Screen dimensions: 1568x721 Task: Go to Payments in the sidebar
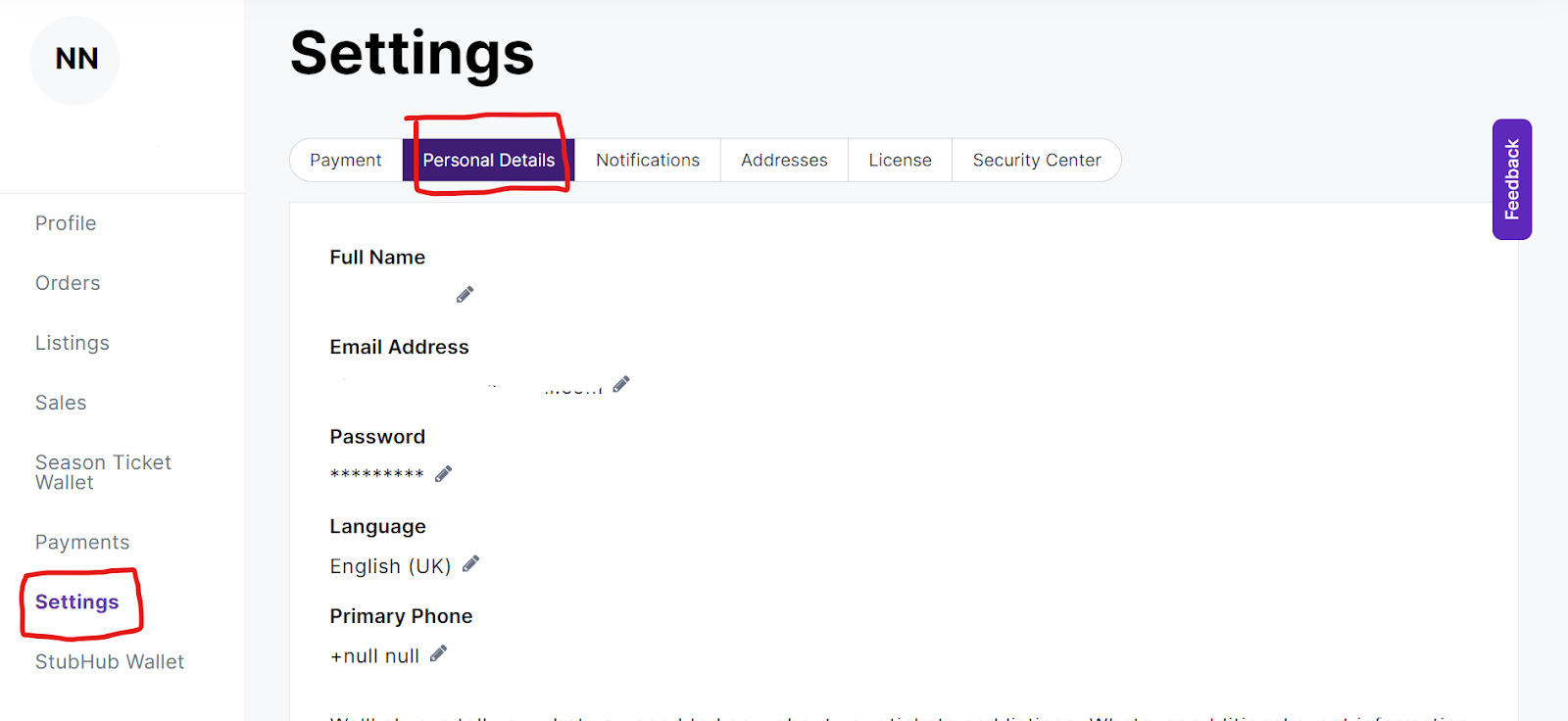pyautogui.click(x=82, y=543)
